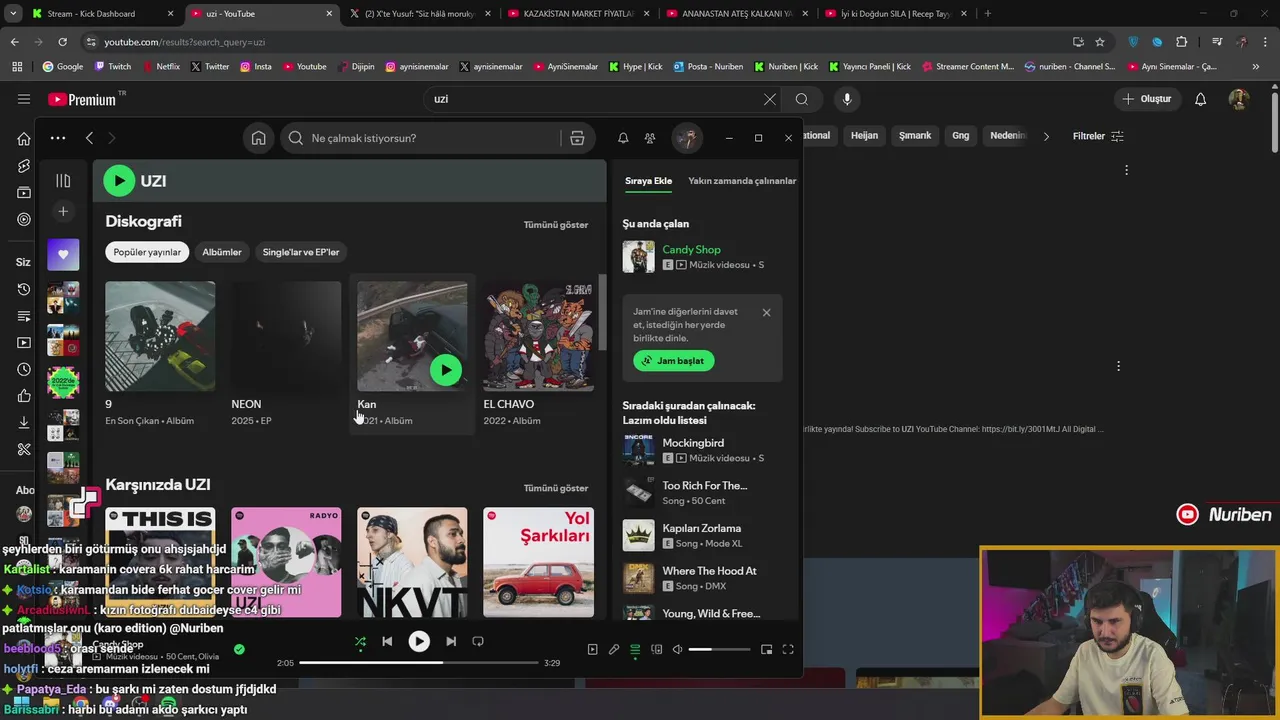Open lyrics microphone icon
The width and height of the screenshot is (1280, 720).
[x=614, y=650]
